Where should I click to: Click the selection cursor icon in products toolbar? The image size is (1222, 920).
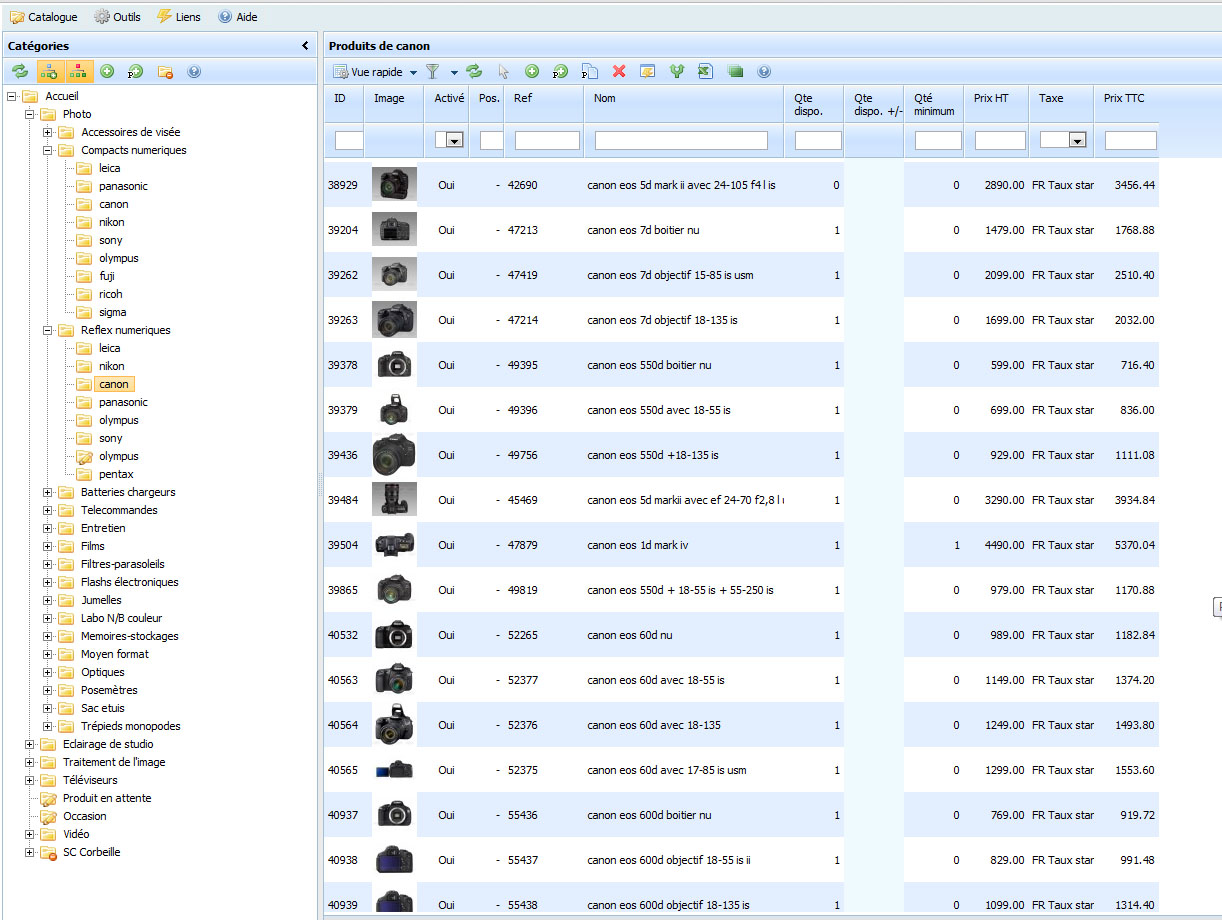pos(503,72)
